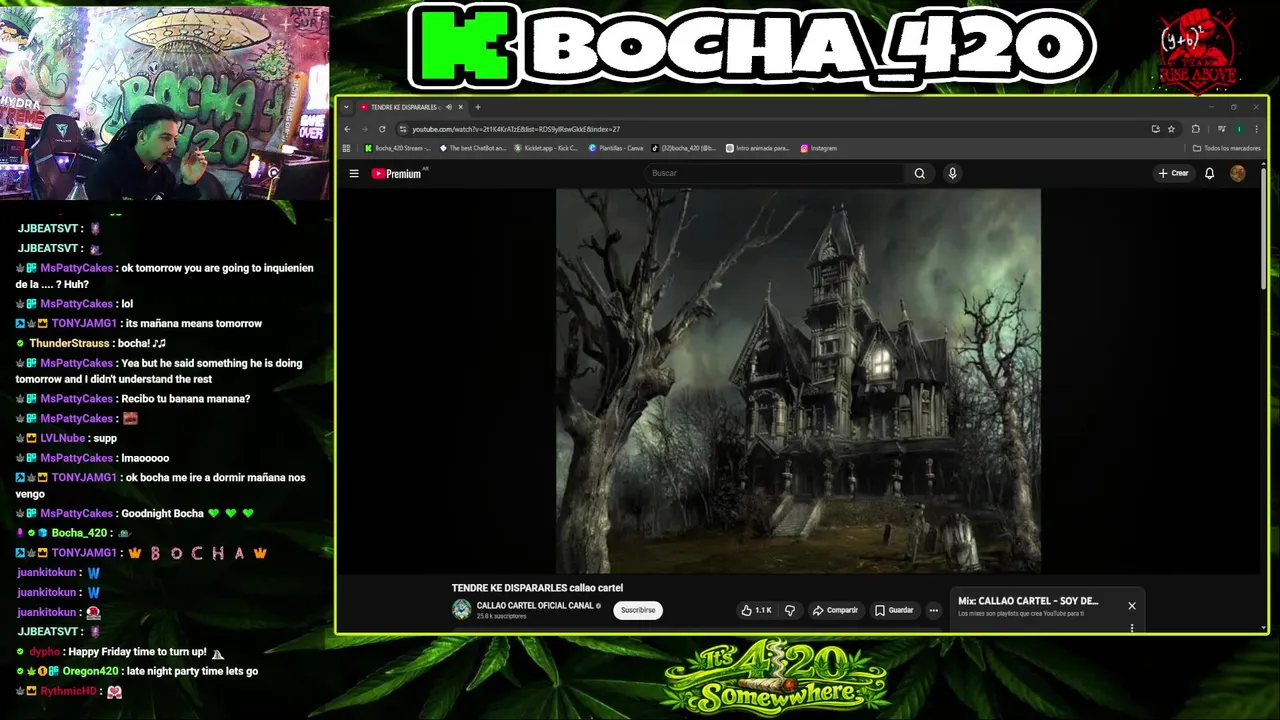Viewport: 1280px width, 720px height.
Task: Click the browser address bar URL
Action: (x=516, y=129)
